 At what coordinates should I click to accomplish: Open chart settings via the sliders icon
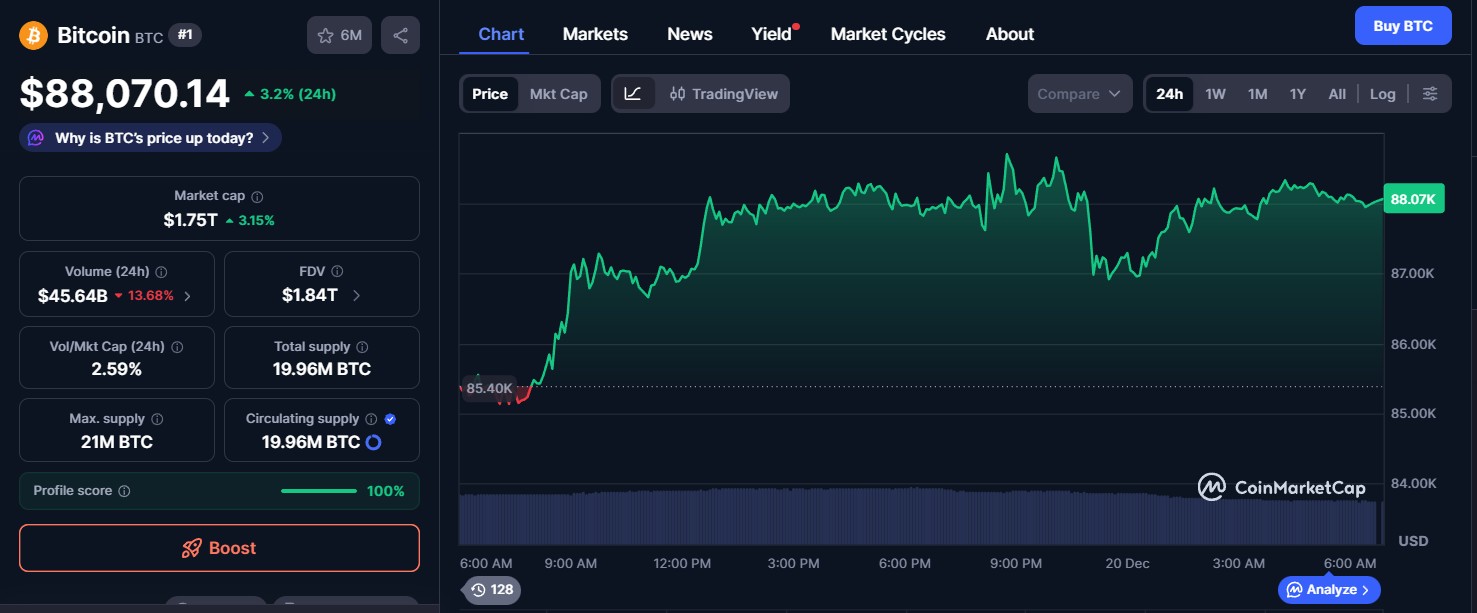coord(1430,93)
